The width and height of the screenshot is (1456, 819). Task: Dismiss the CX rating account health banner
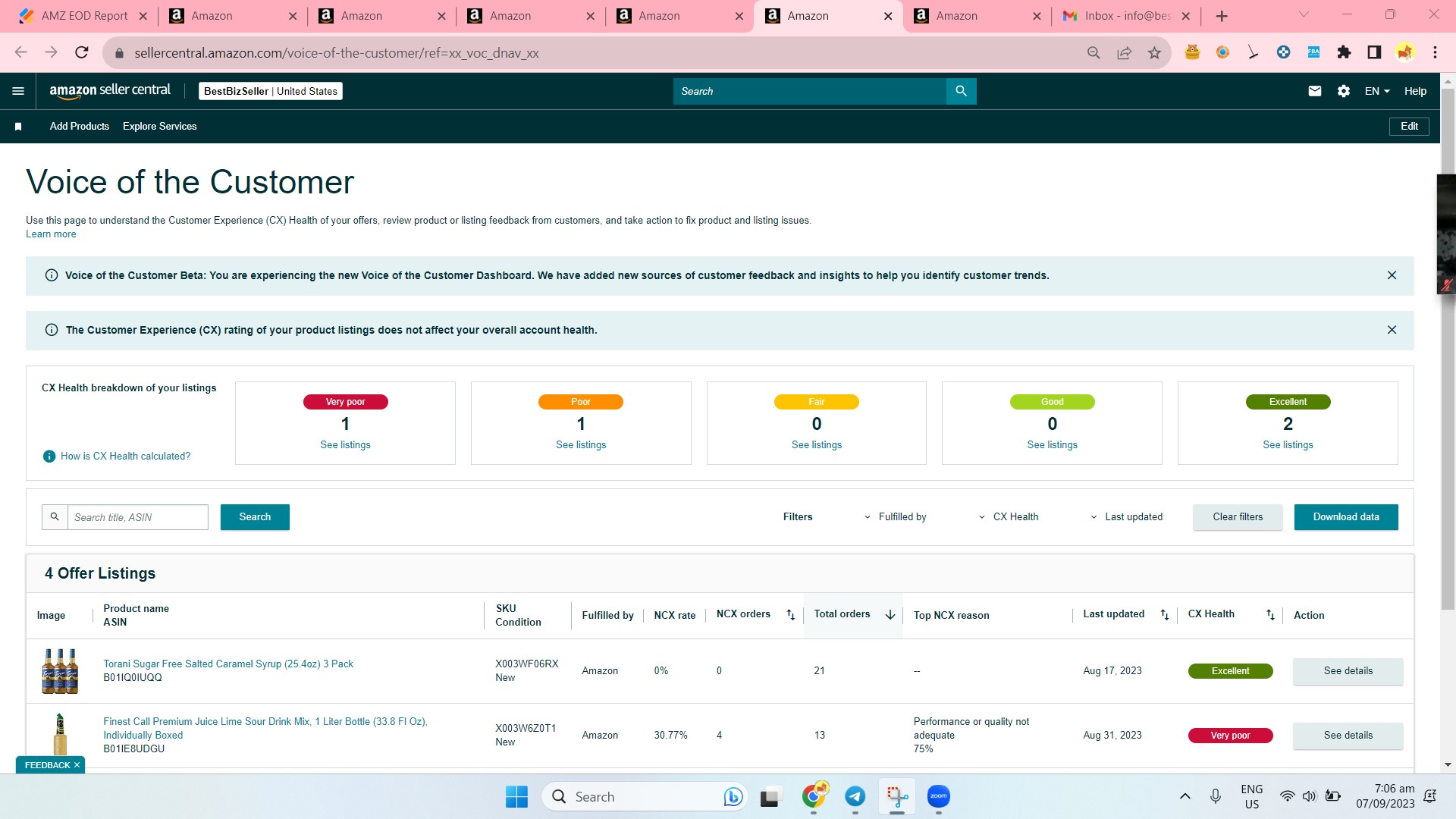pos(1392,330)
